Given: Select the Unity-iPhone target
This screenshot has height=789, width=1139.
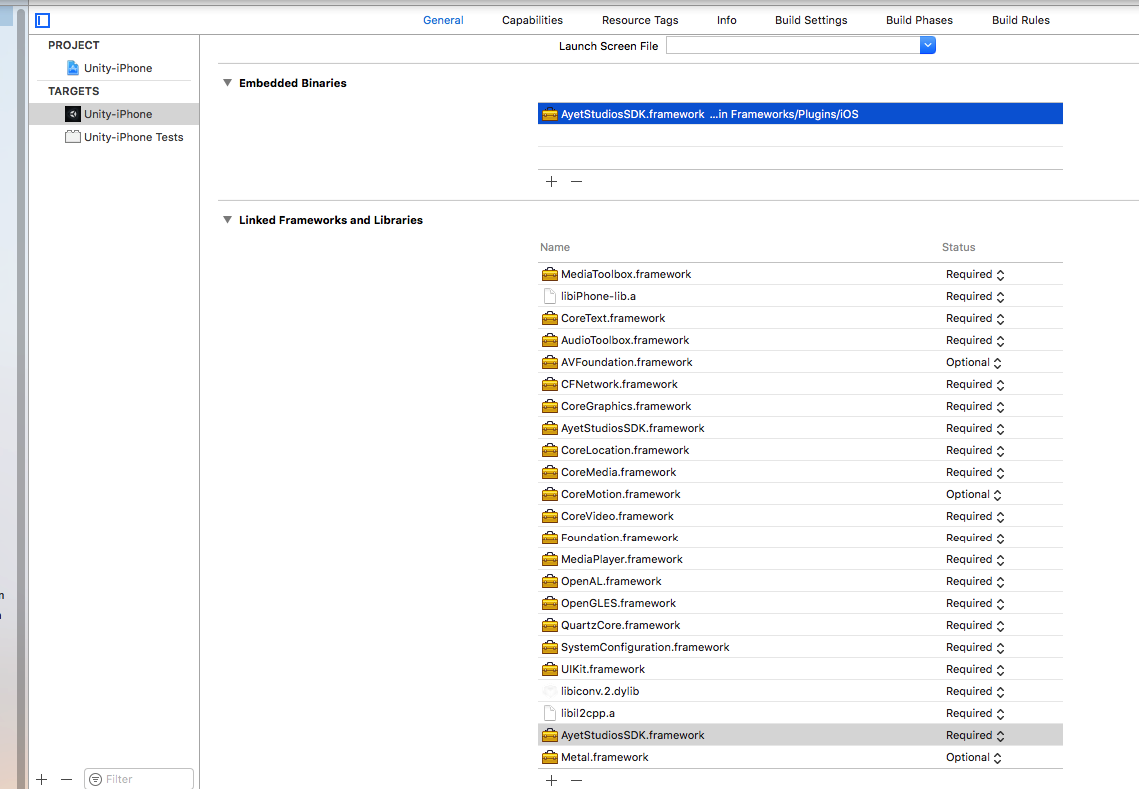Looking at the screenshot, I should coord(114,114).
